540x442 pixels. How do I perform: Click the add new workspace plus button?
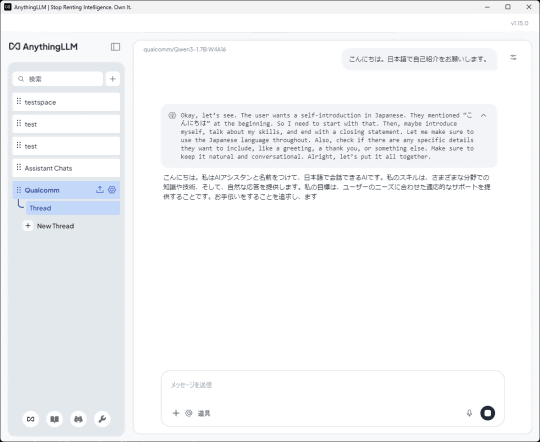tap(113, 79)
